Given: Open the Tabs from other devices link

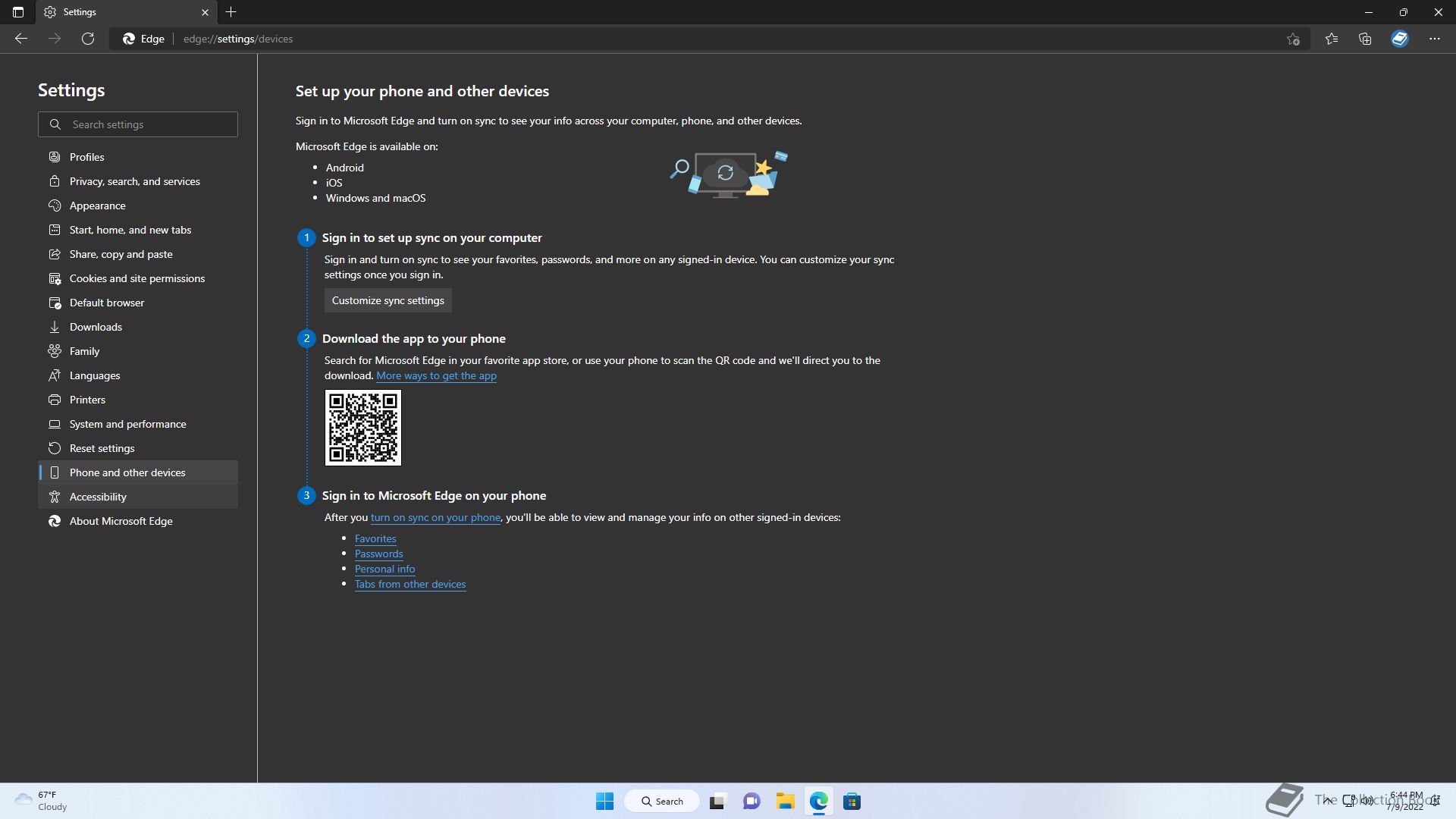Looking at the screenshot, I should coord(409,584).
